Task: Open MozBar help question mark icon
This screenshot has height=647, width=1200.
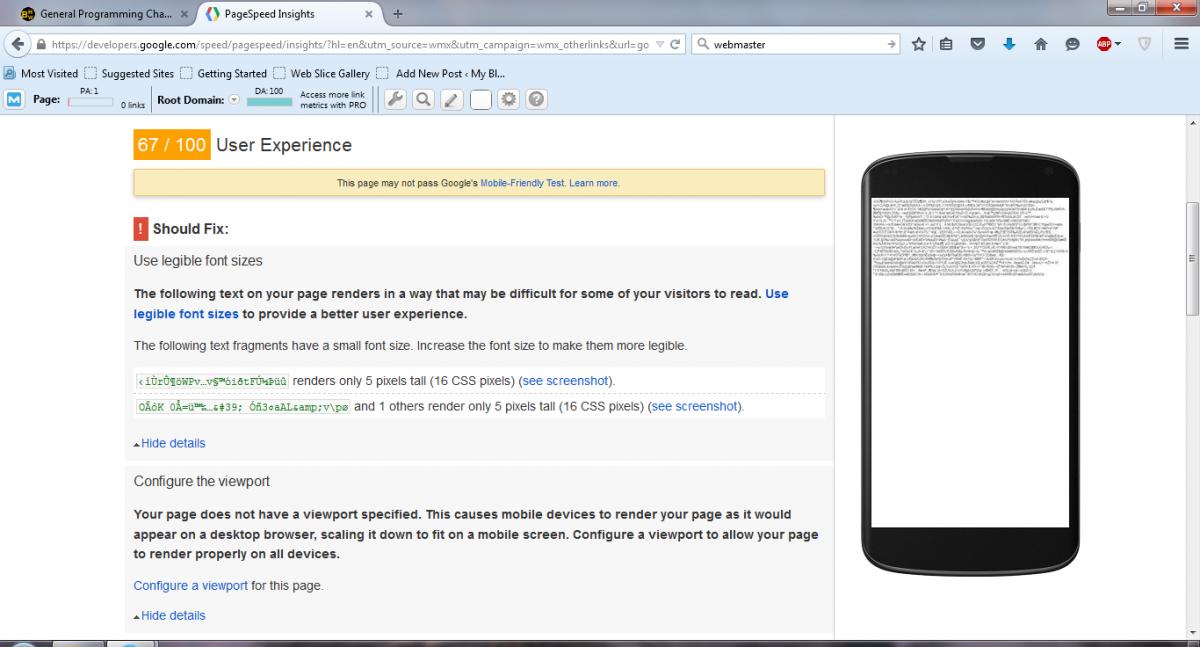Action: [537, 99]
